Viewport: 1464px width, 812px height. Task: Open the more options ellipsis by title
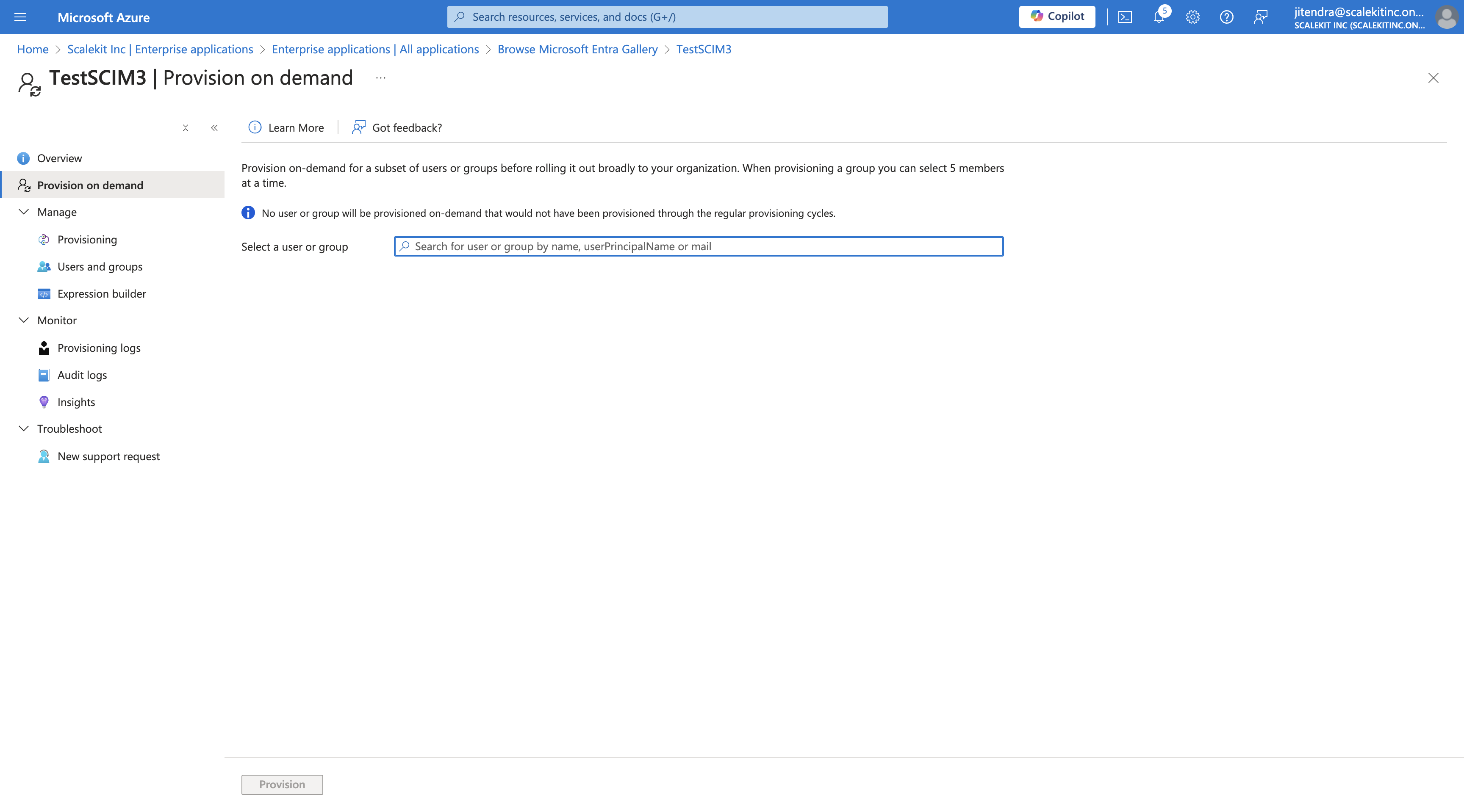tap(381, 78)
